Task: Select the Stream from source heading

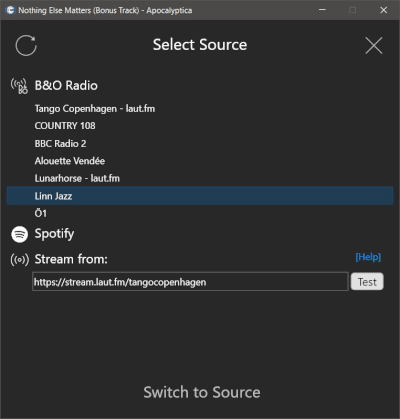Action: (x=71, y=259)
